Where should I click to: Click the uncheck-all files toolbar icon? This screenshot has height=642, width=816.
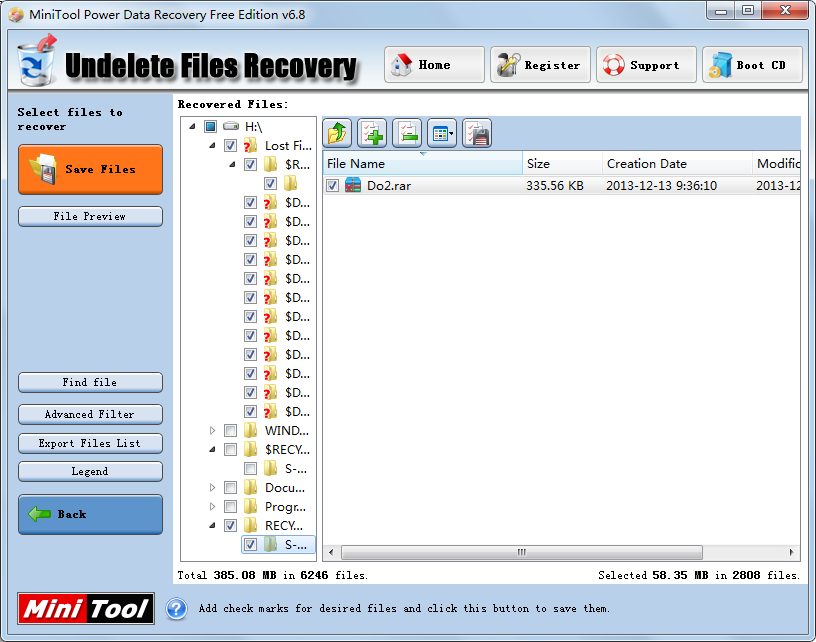coord(407,133)
